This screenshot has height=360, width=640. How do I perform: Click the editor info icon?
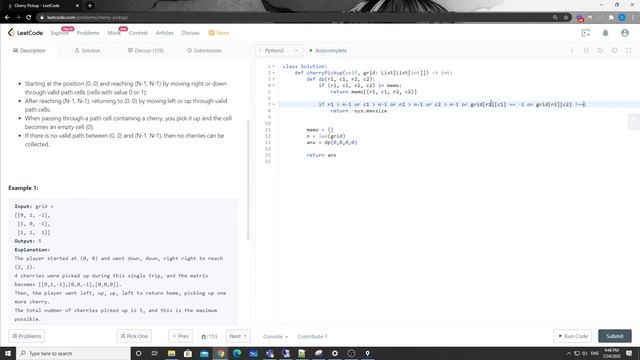pos(572,51)
